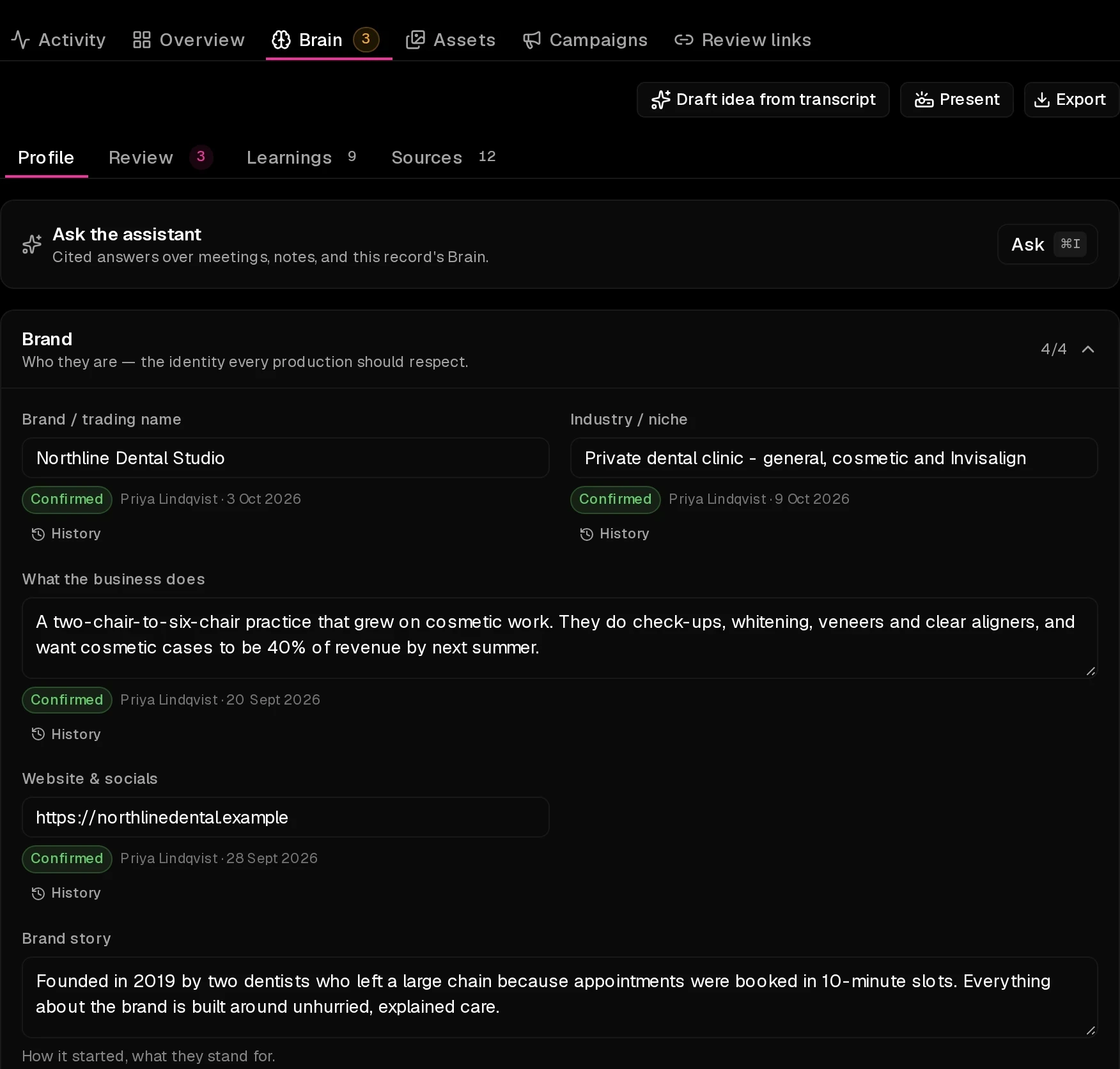Click the What the business does textarea
This screenshot has height=1069, width=1120.
(559, 637)
